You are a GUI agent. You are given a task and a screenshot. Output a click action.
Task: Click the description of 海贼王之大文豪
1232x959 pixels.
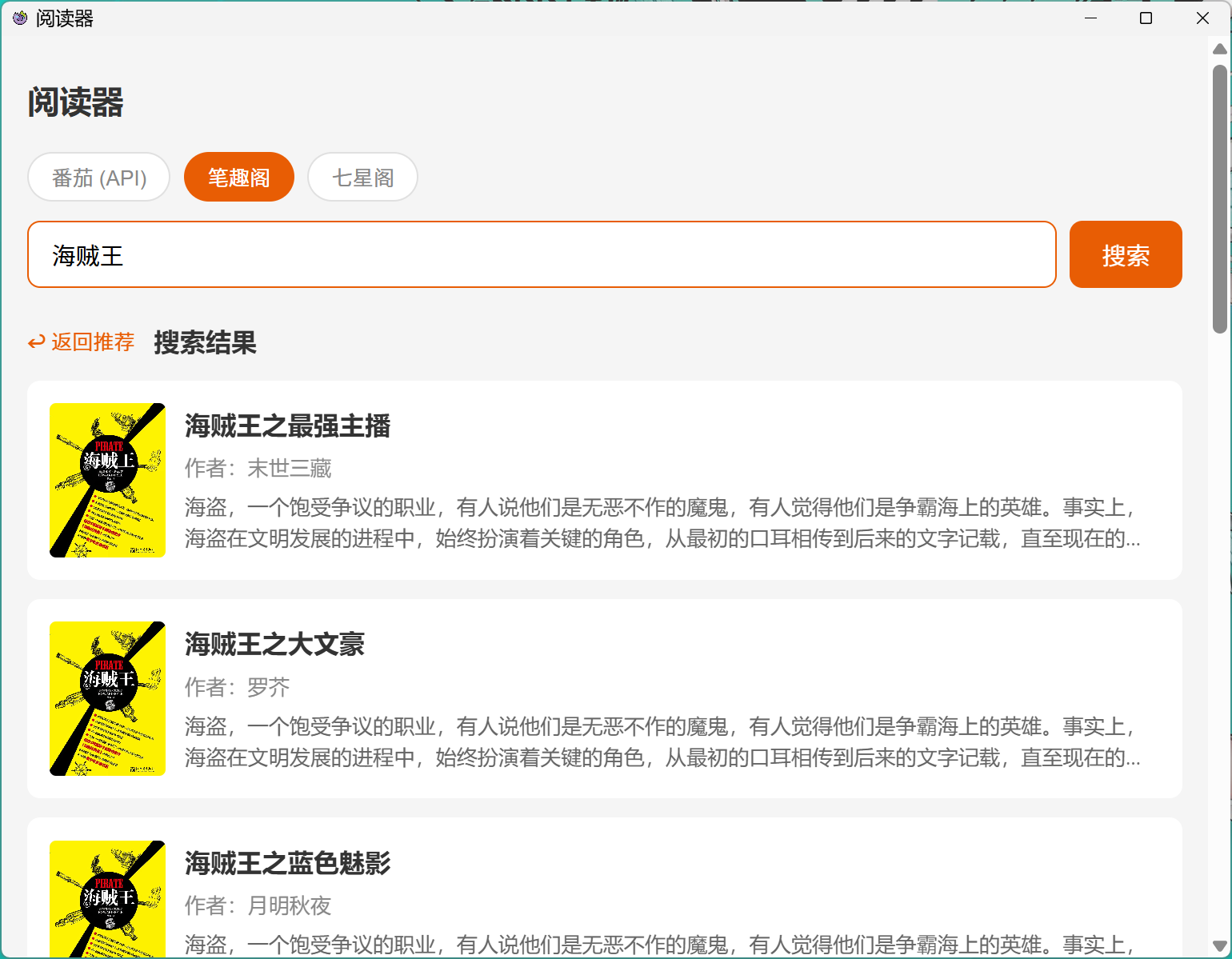pos(662,741)
